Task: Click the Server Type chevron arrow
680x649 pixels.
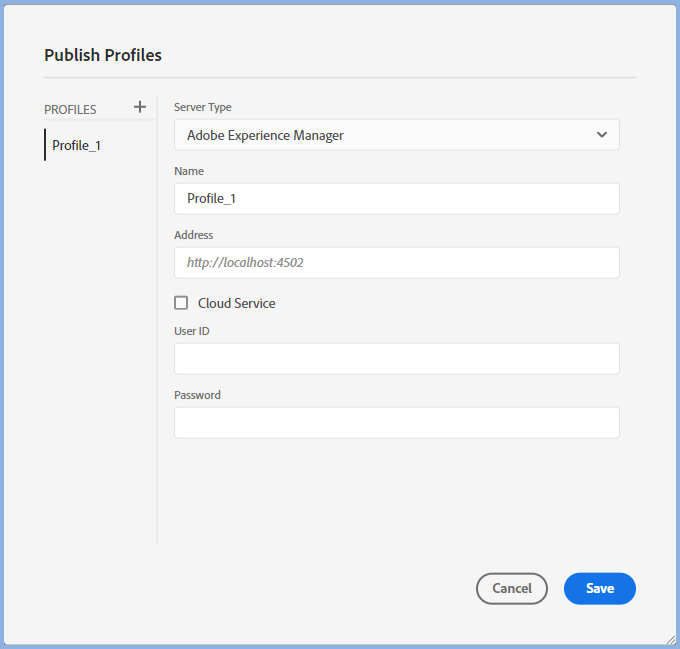Action: 601,135
